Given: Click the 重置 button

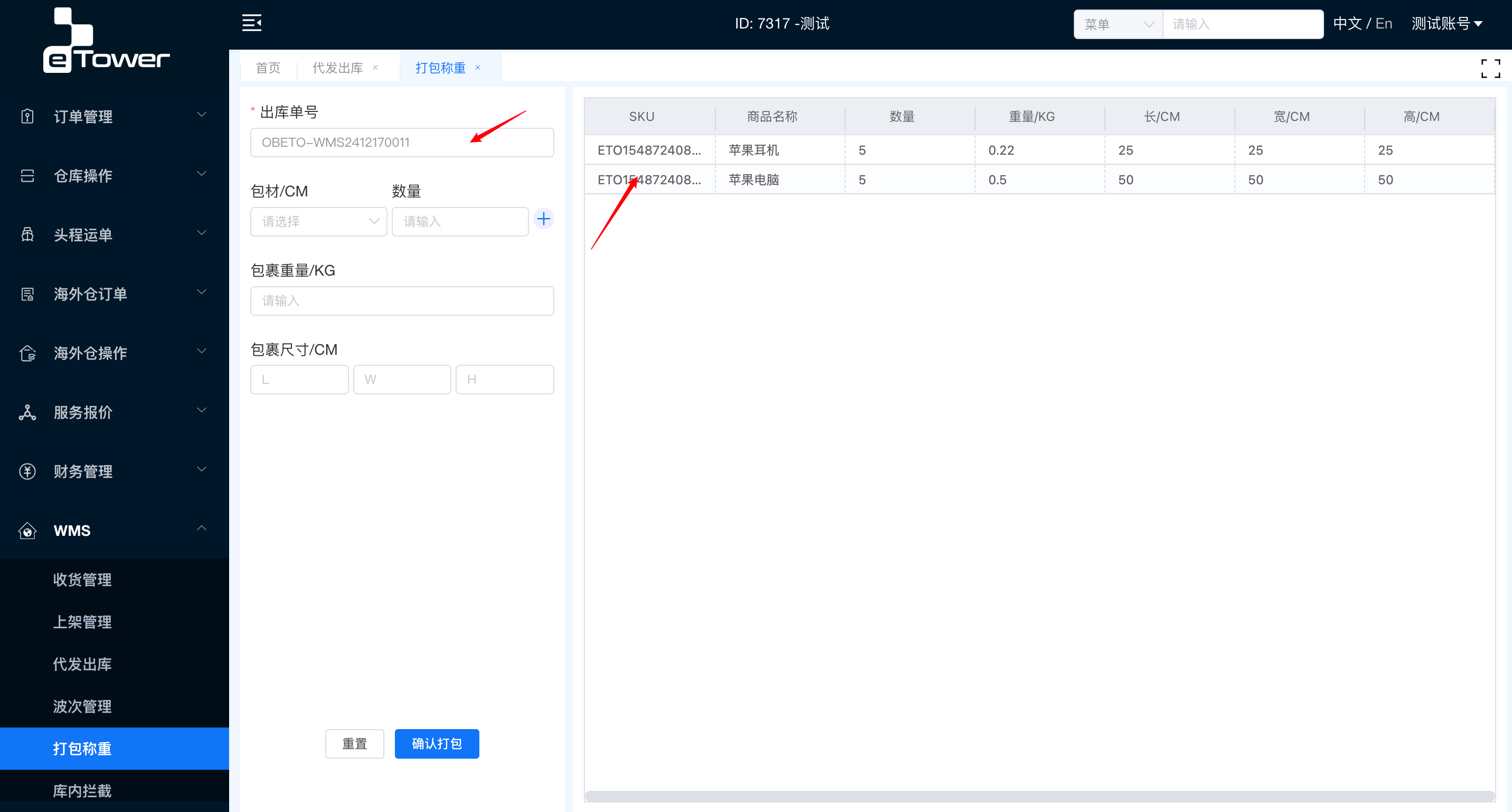Looking at the screenshot, I should pos(355,744).
